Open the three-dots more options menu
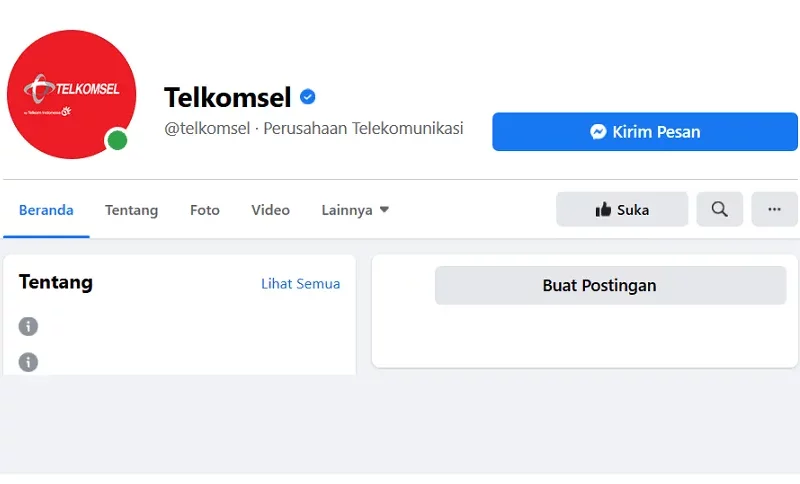The image size is (800, 484). point(774,209)
